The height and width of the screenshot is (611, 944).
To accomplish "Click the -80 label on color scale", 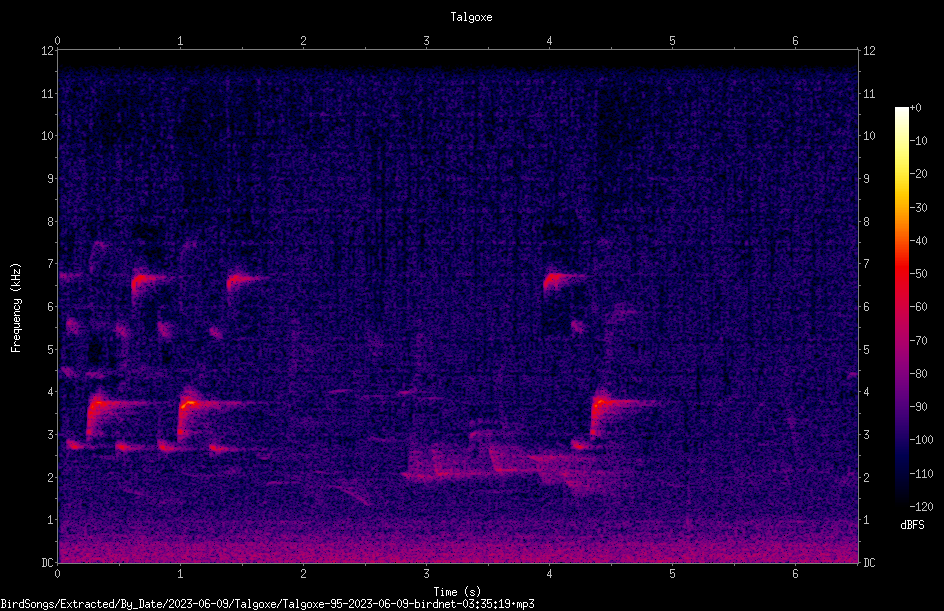I will pyautogui.click(x=919, y=374).
